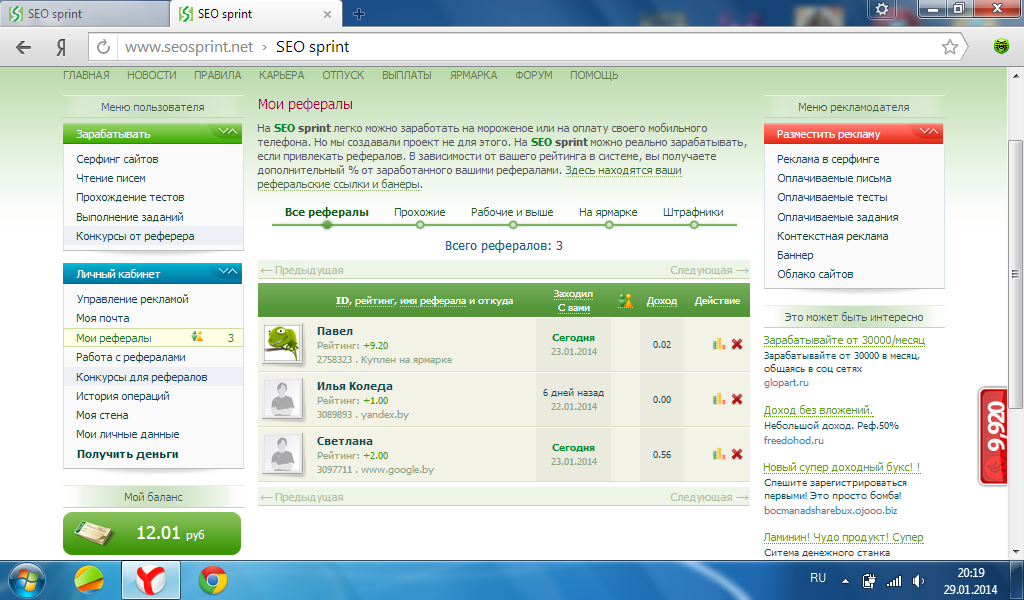Open statistics chart icon for Светлана
Viewport: 1024px width, 600px height.
point(719,454)
